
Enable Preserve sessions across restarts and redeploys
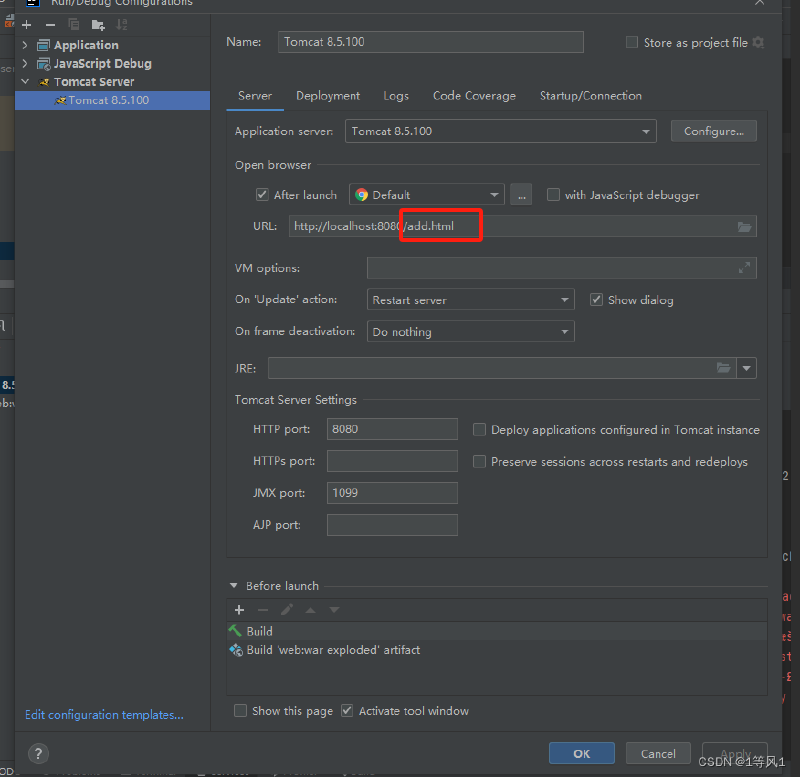point(479,462)
